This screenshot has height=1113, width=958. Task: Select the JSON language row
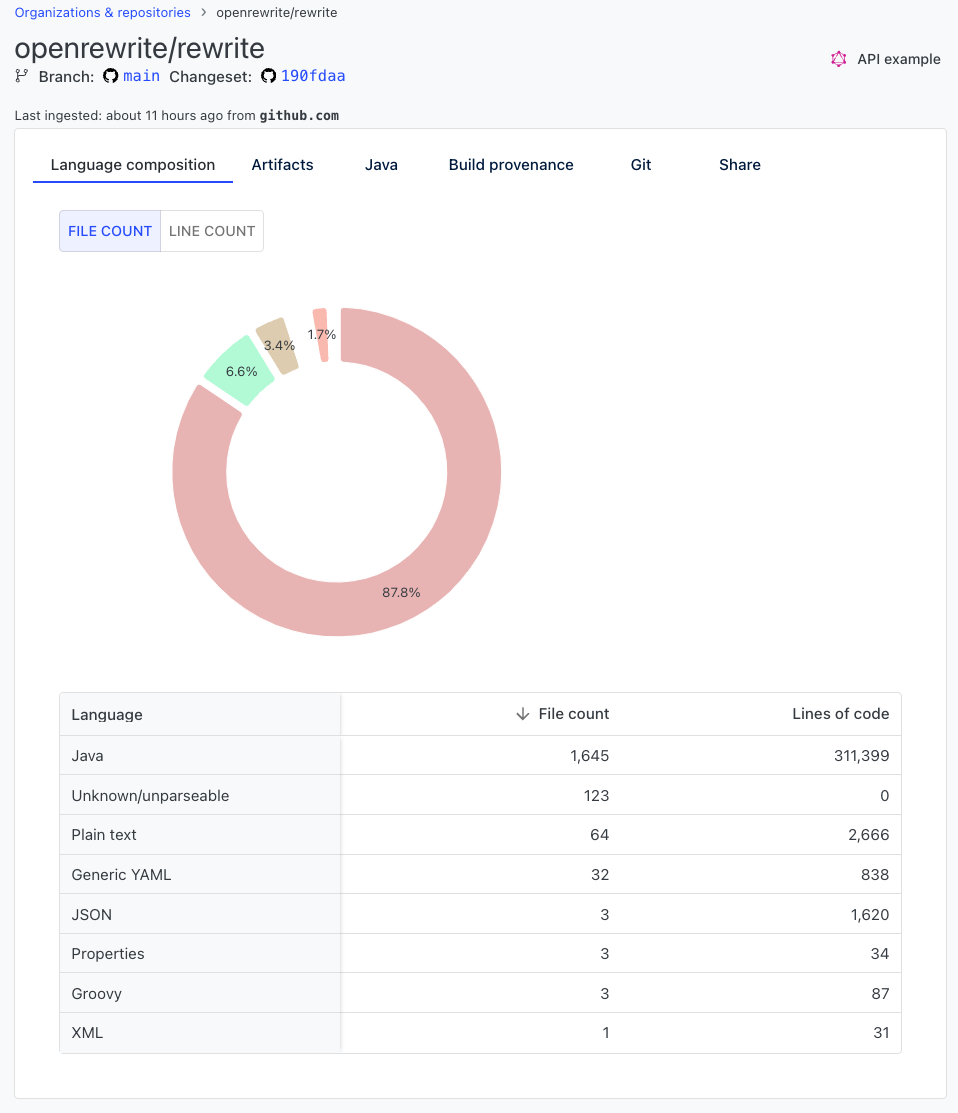[480, 914]
